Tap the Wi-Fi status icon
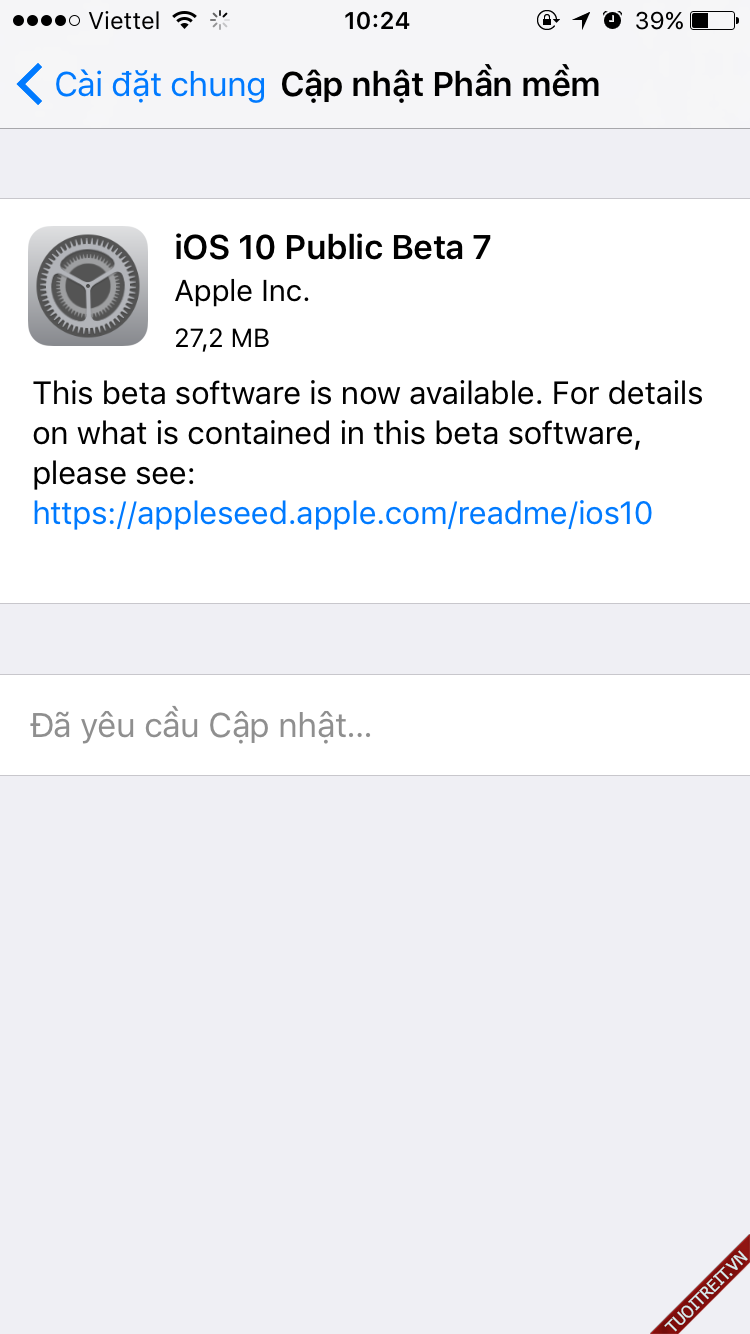Image resolution: width=750 pixels, height=1334 pixels. [x=184, y=20]
